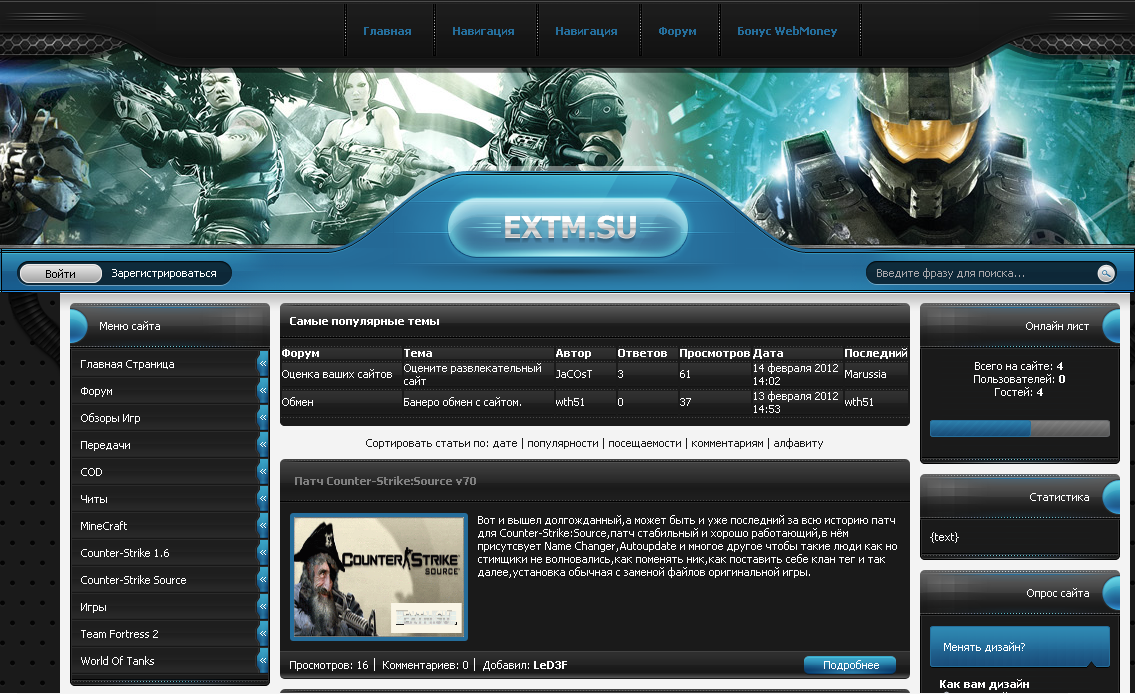Viewport: 1136px width, 694px height.
Task: Click the arrow icon beside Передачи
Action: pos(263,445)
